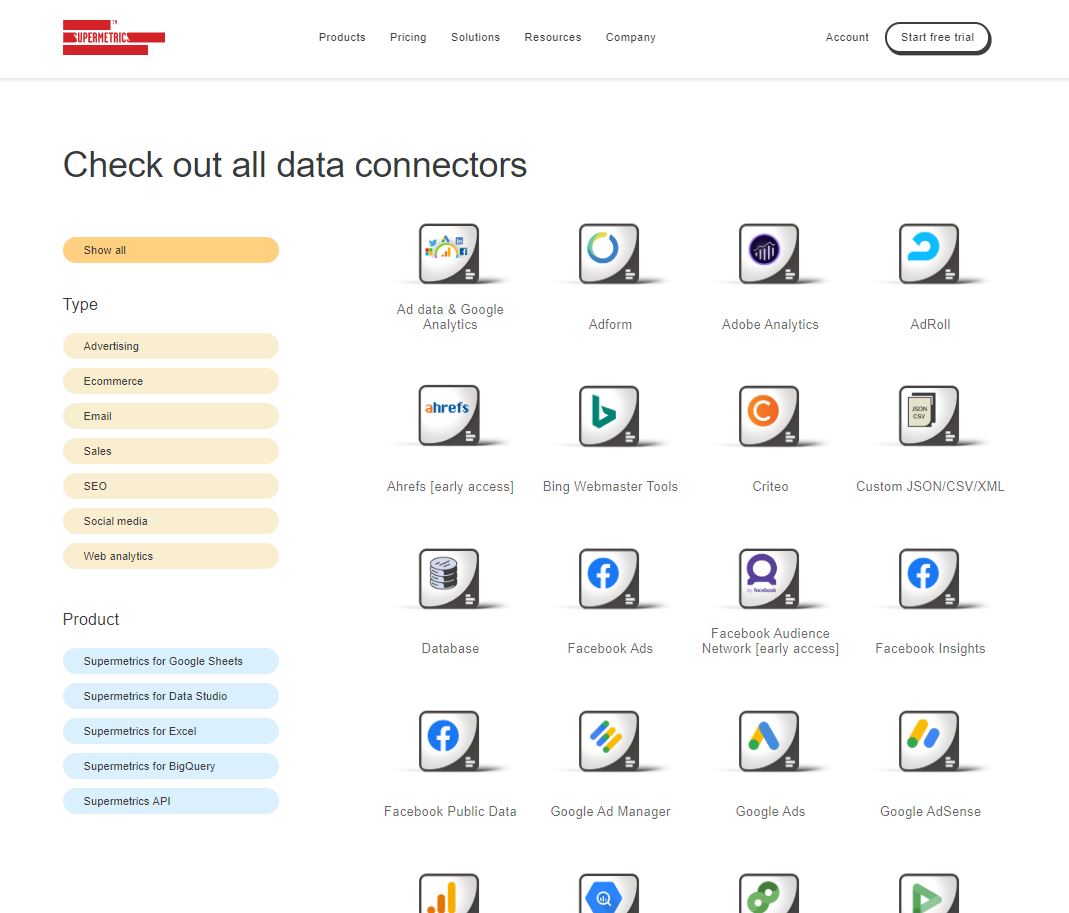Click Ad data & Google Analytics label
The image size is (1069, 913).
pyautogui.click(x=450, y=317)
